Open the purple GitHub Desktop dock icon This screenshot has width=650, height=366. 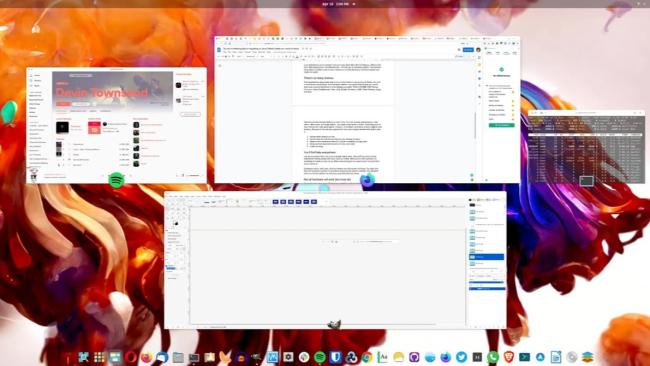pos(414,357)
